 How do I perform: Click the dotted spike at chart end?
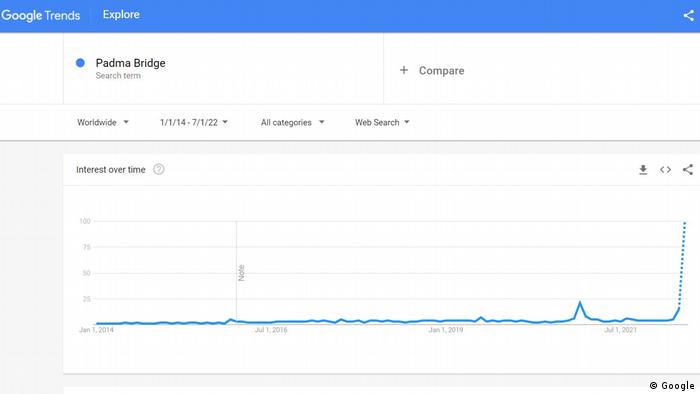click(x=682, y=263)
